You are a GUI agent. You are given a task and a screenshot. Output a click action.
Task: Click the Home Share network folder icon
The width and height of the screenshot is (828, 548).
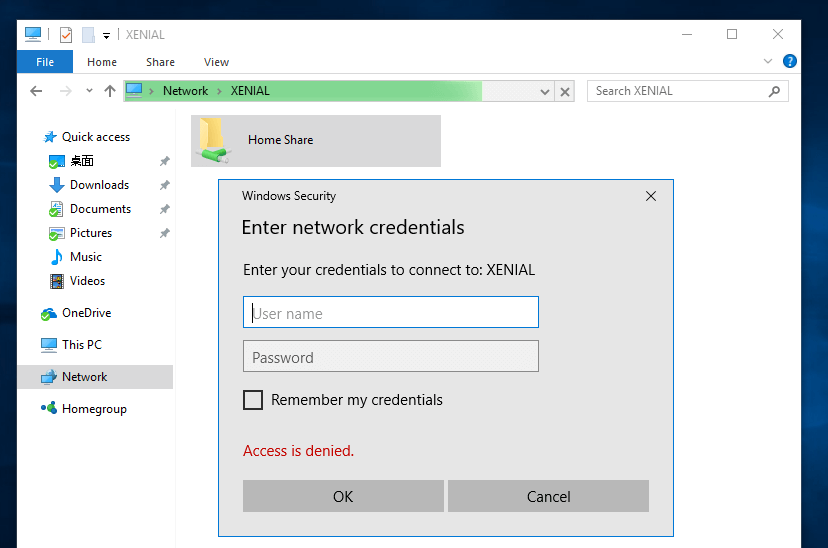212,140
